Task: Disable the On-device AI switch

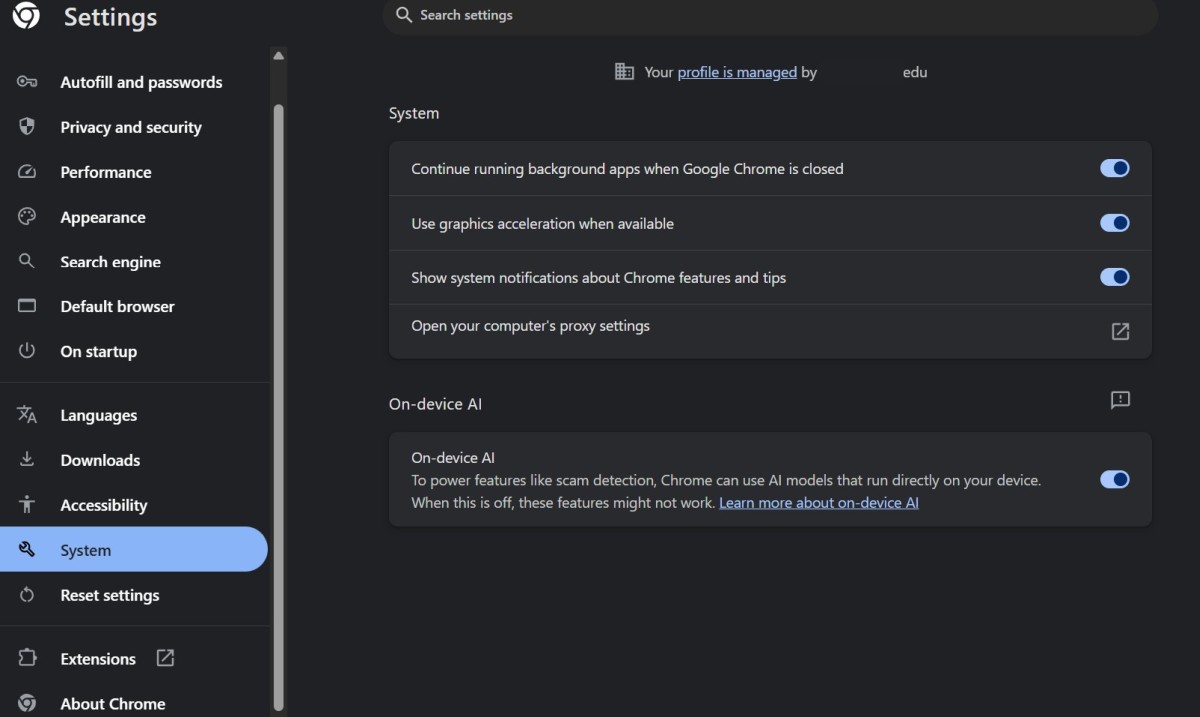Action: 1115,480
